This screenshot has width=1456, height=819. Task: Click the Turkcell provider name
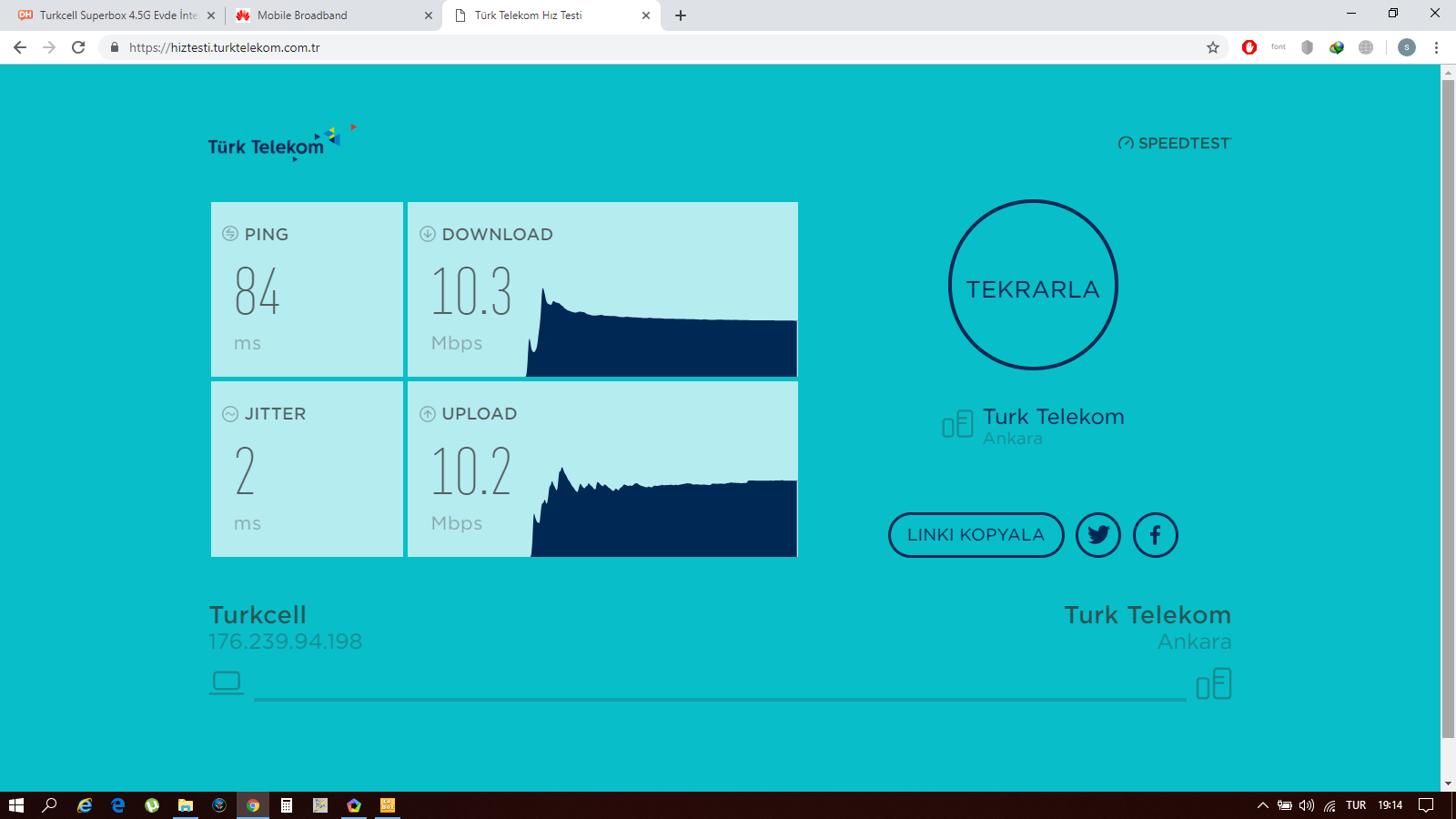click(258, 615)
